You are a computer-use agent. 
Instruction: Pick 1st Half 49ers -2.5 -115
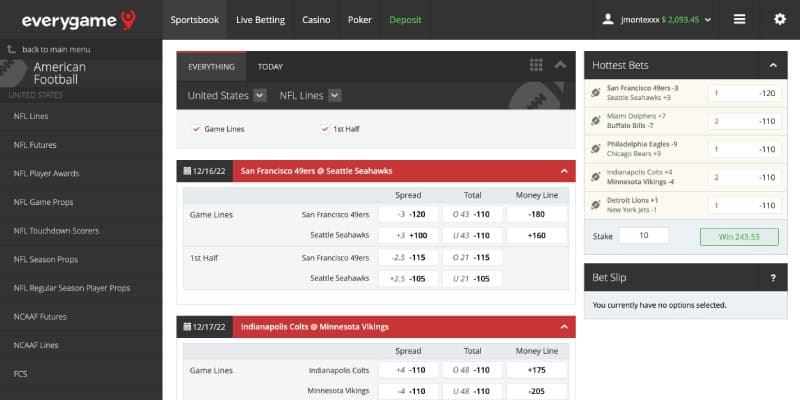(x=408, y=258)
